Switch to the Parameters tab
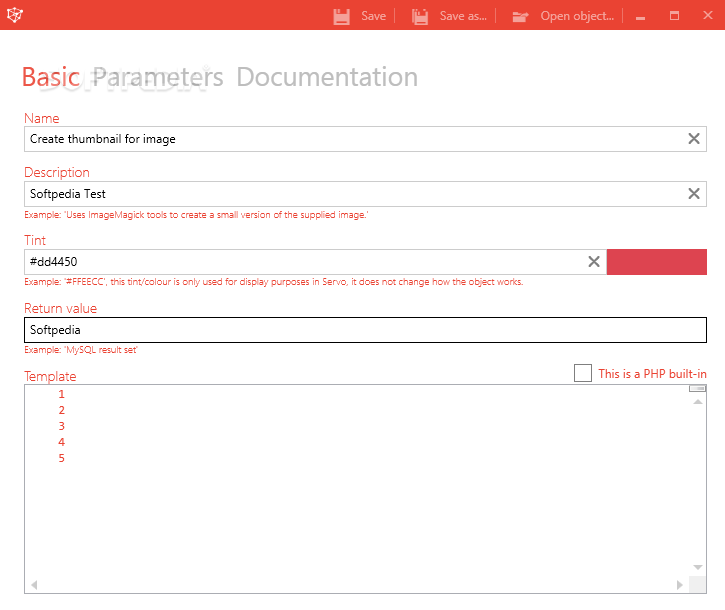This screenshot has width=725, height=610. click(158, 77)
